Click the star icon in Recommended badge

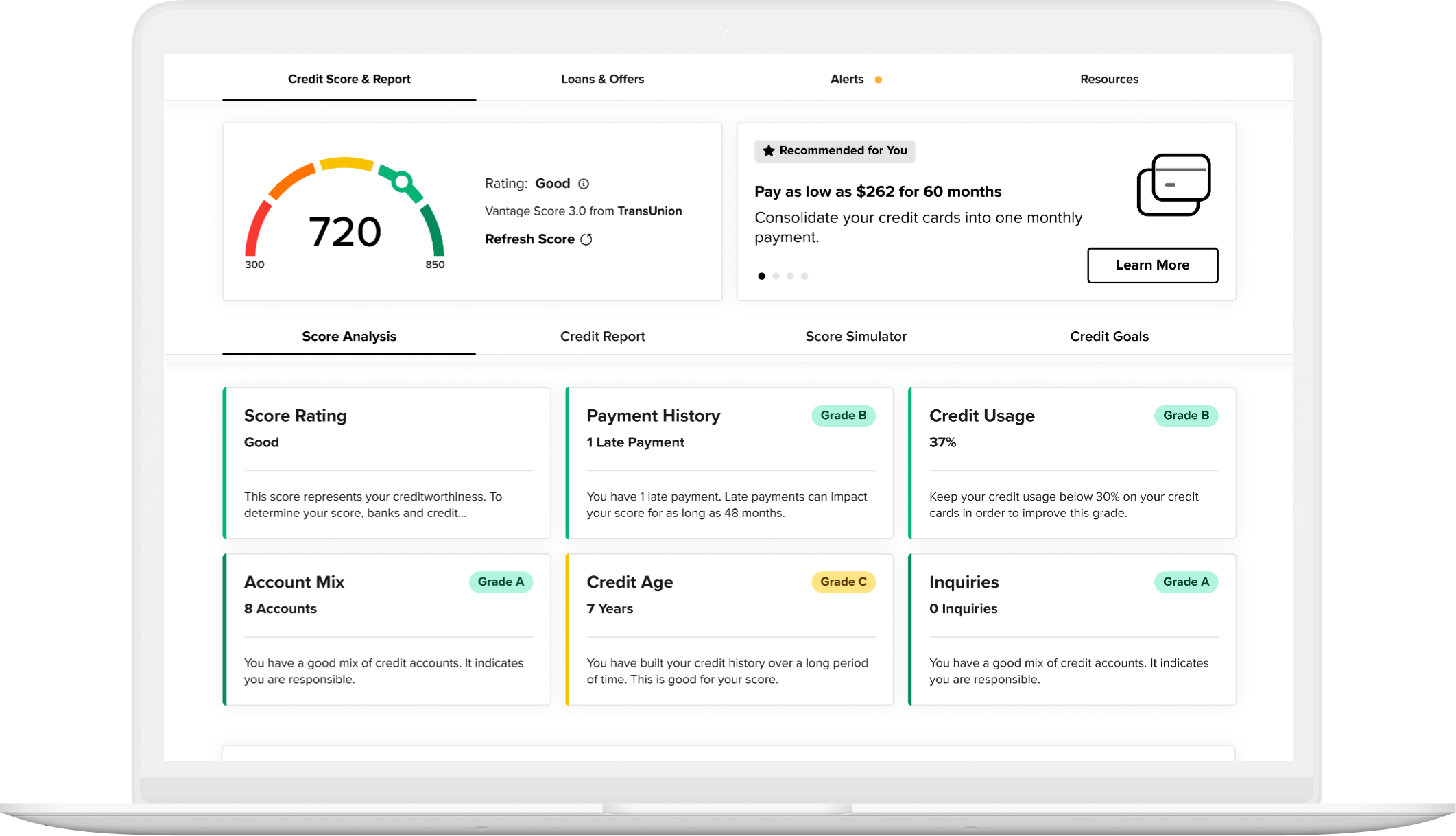click(x=769, y=151)
